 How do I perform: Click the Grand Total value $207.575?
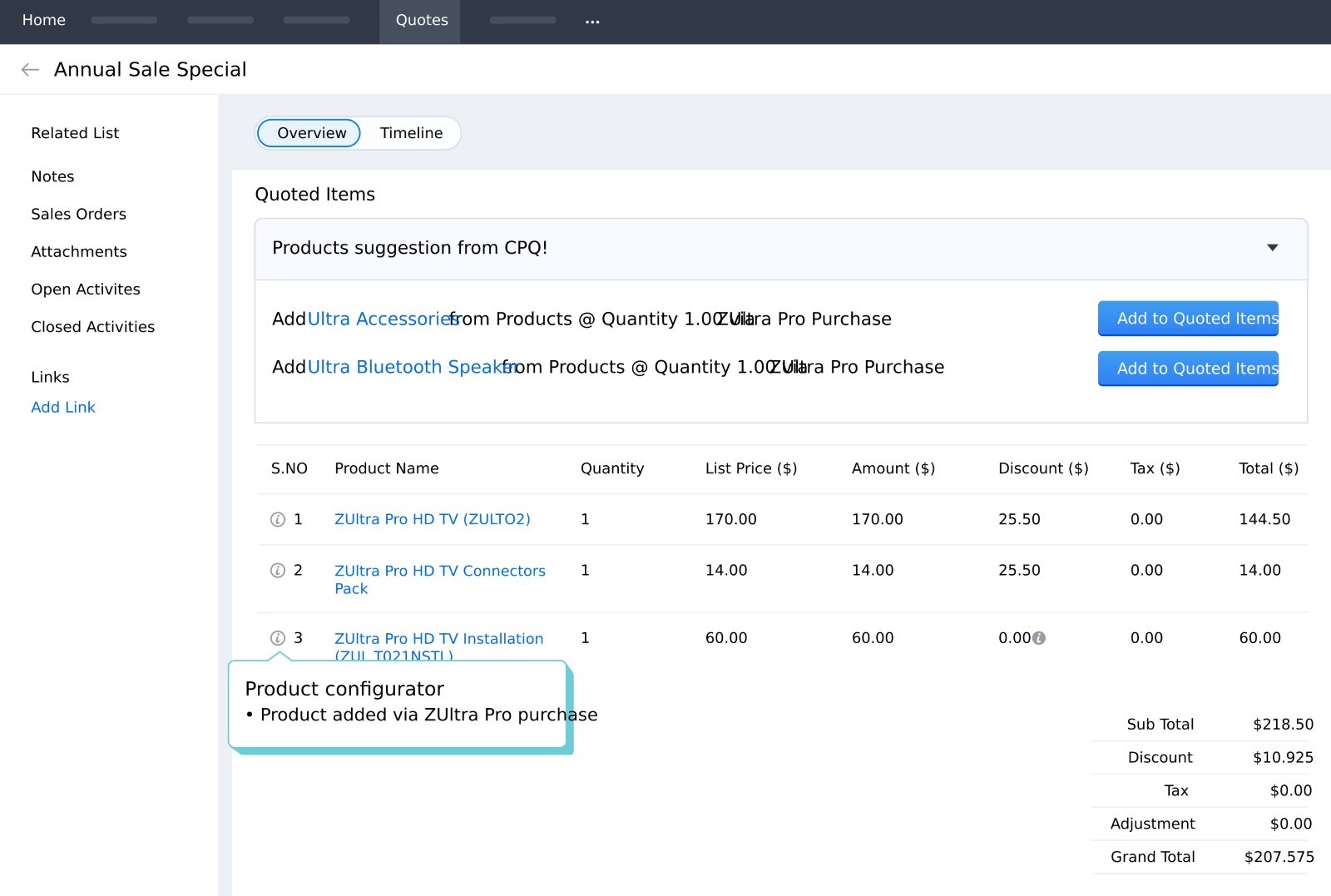click(1279, 857)
